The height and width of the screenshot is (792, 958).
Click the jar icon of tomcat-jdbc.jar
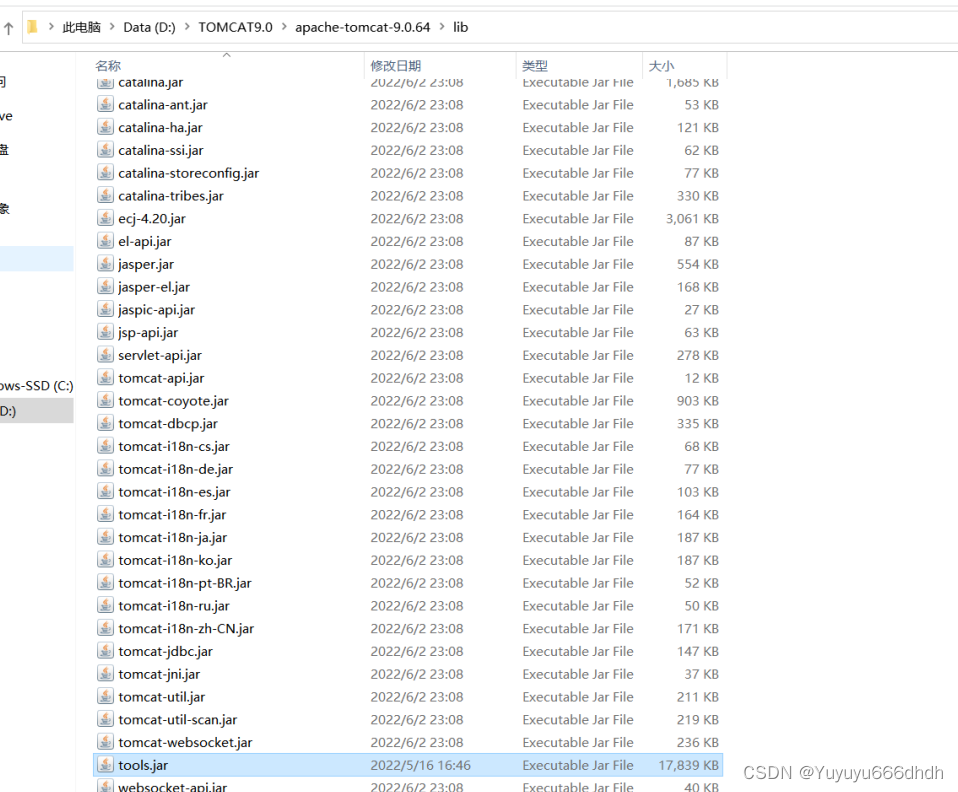(x=105, y=651)
